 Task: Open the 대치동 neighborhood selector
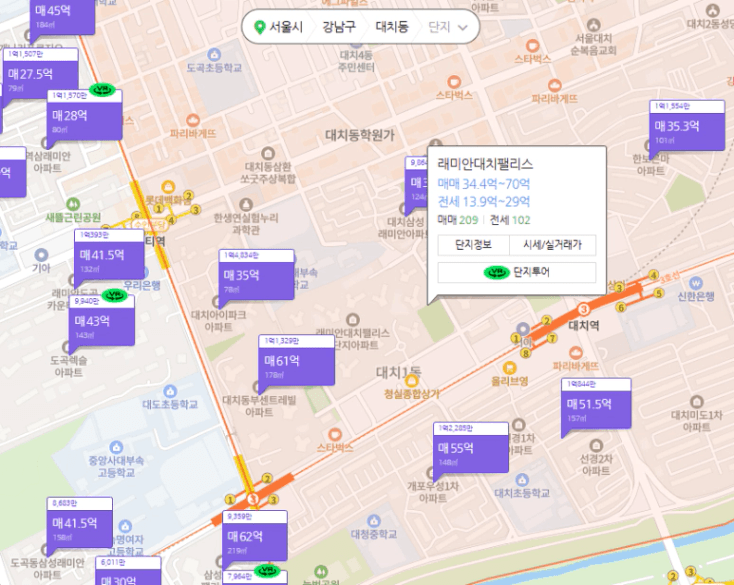click(391, 28)
